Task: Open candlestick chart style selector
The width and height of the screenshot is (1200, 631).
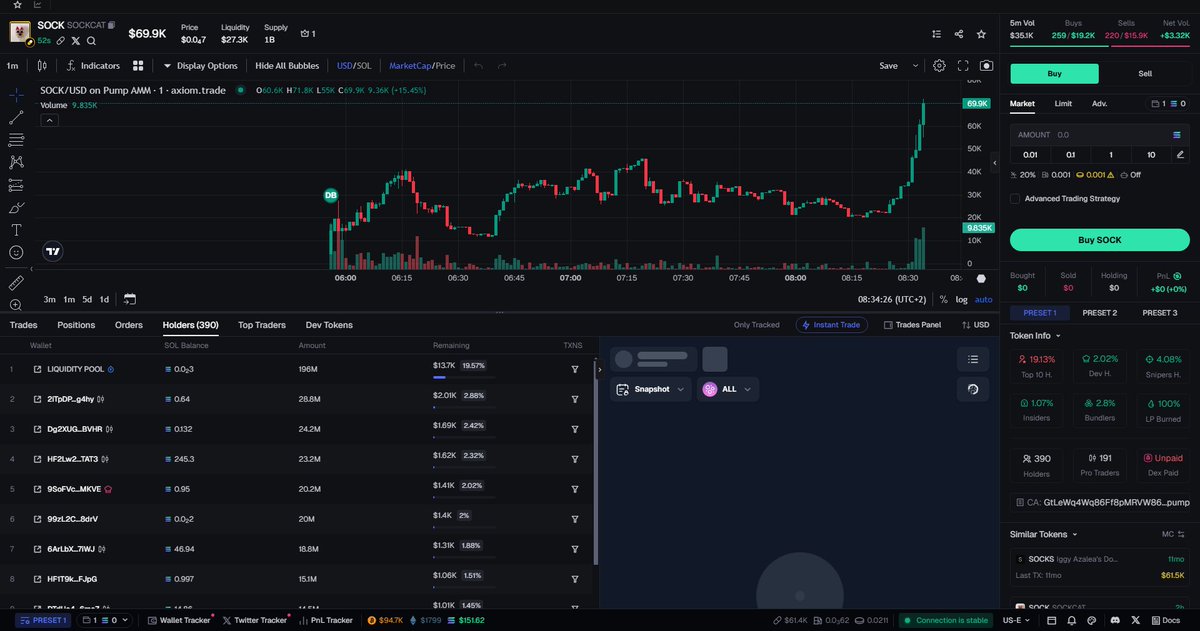Action: [42, 66]
